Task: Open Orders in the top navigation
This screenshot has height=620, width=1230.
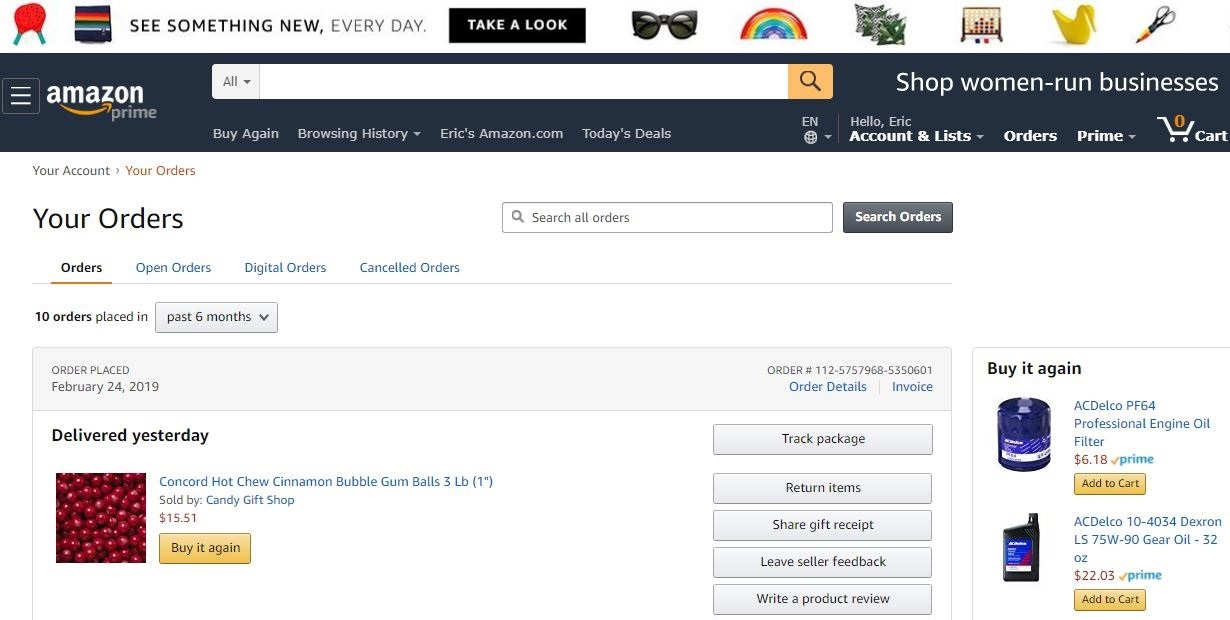Action: coord(1030,136)
